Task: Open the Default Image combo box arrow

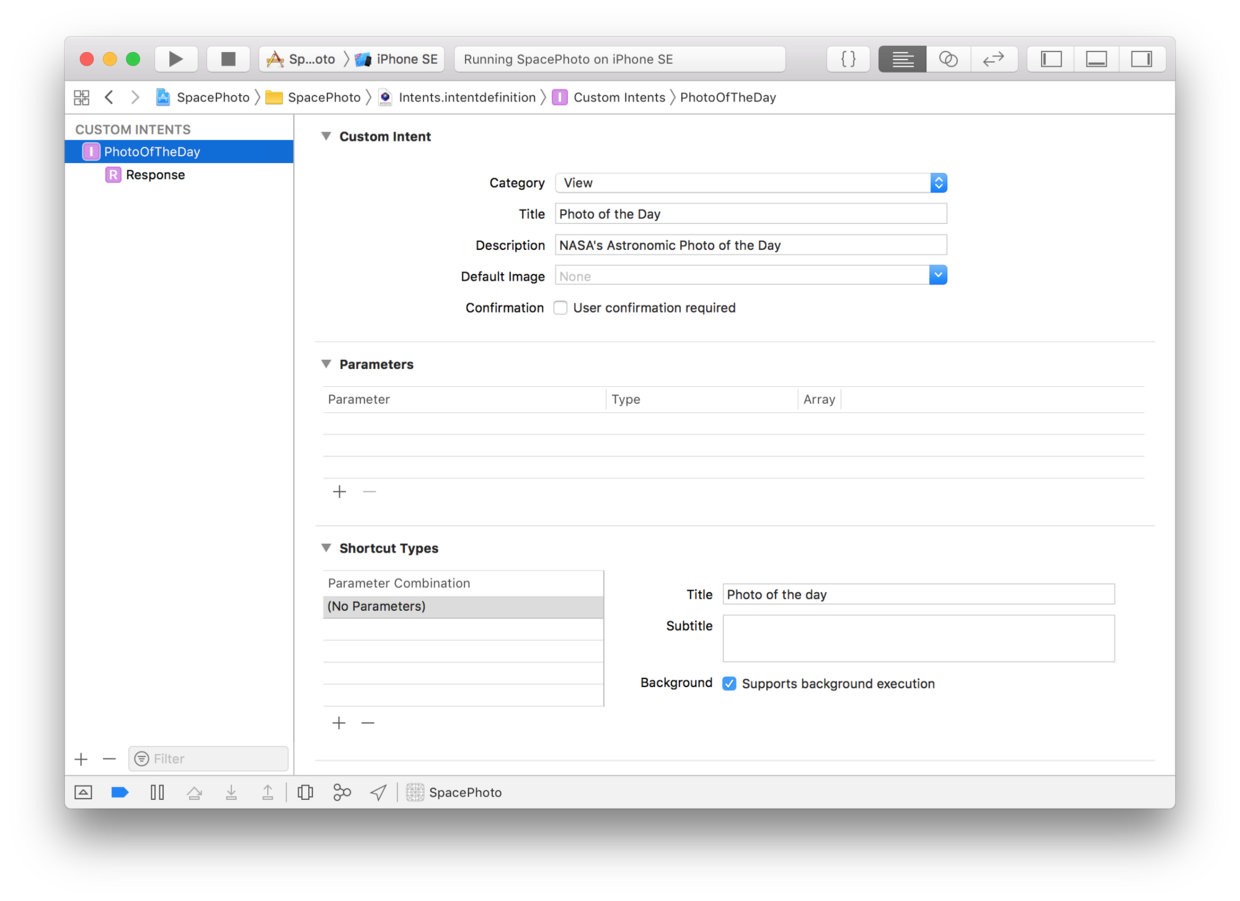Action: tap(938, 276)
